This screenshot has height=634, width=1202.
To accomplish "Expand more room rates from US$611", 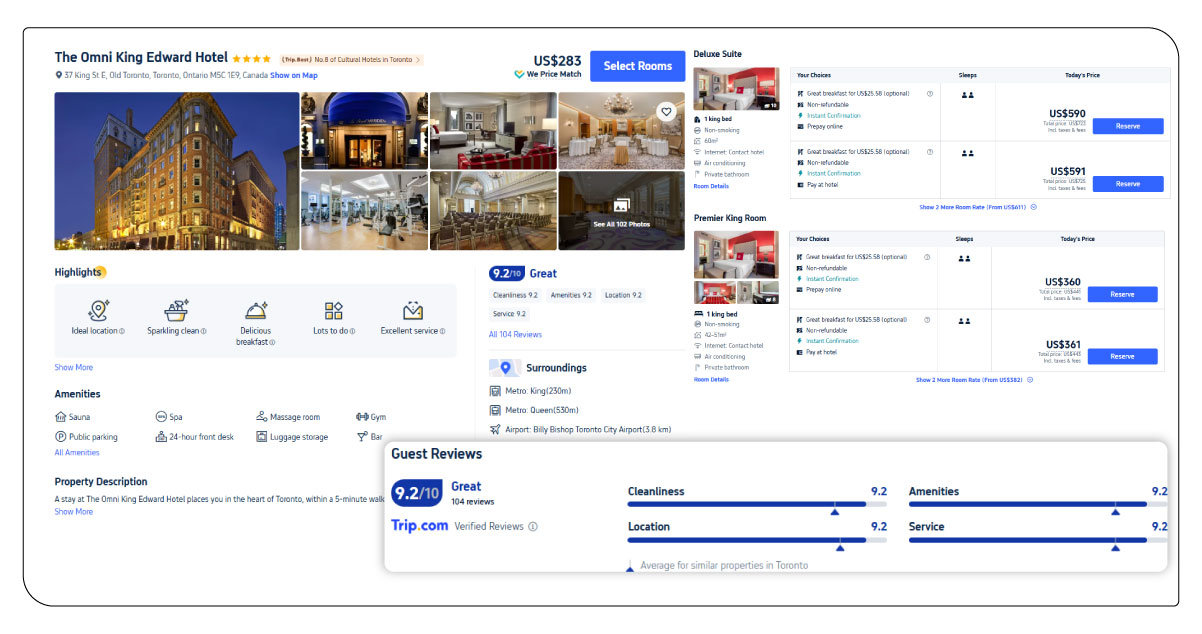I will (977, 207).
